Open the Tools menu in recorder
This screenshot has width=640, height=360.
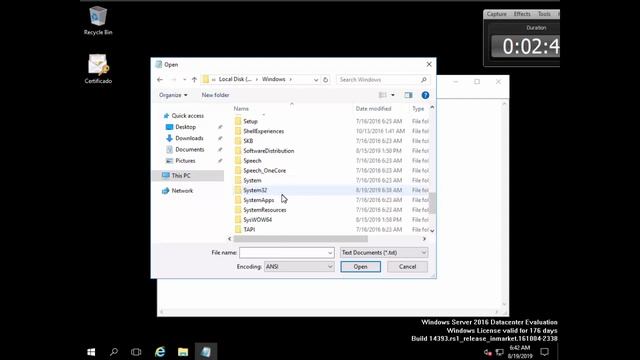[x=544, y=14]
